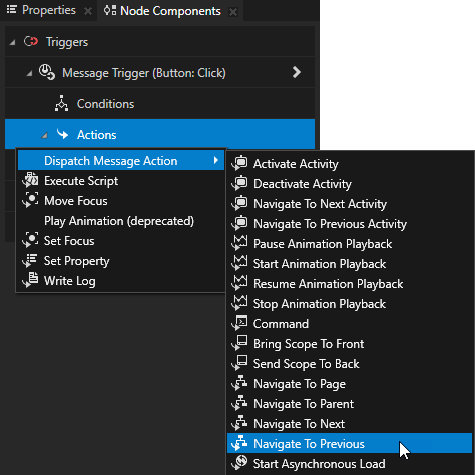Select Navigate To Parent
The height and width of the screenshot is (475, 475).
coord(349,404)
